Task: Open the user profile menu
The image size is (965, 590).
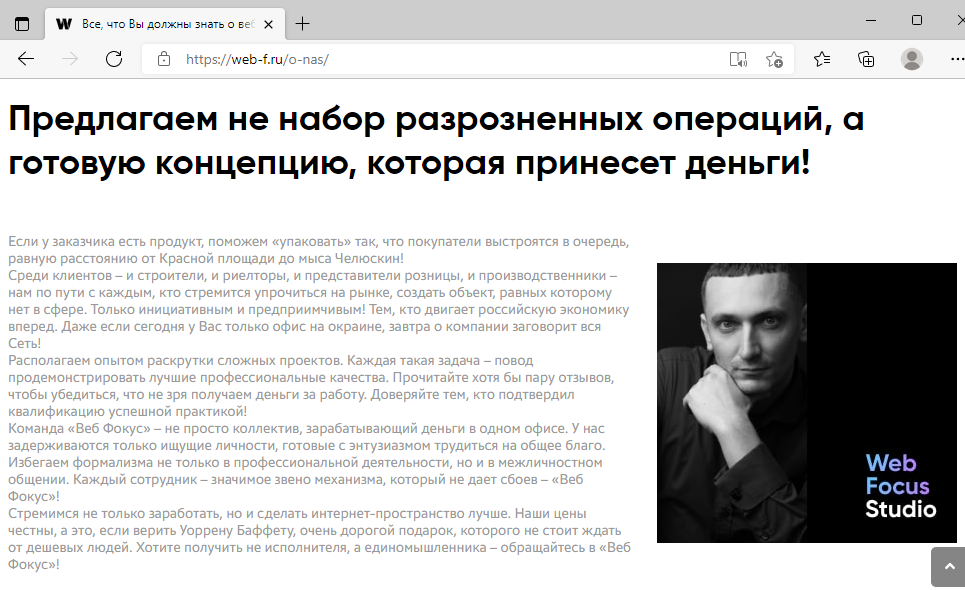Action: tap(911, 59)
